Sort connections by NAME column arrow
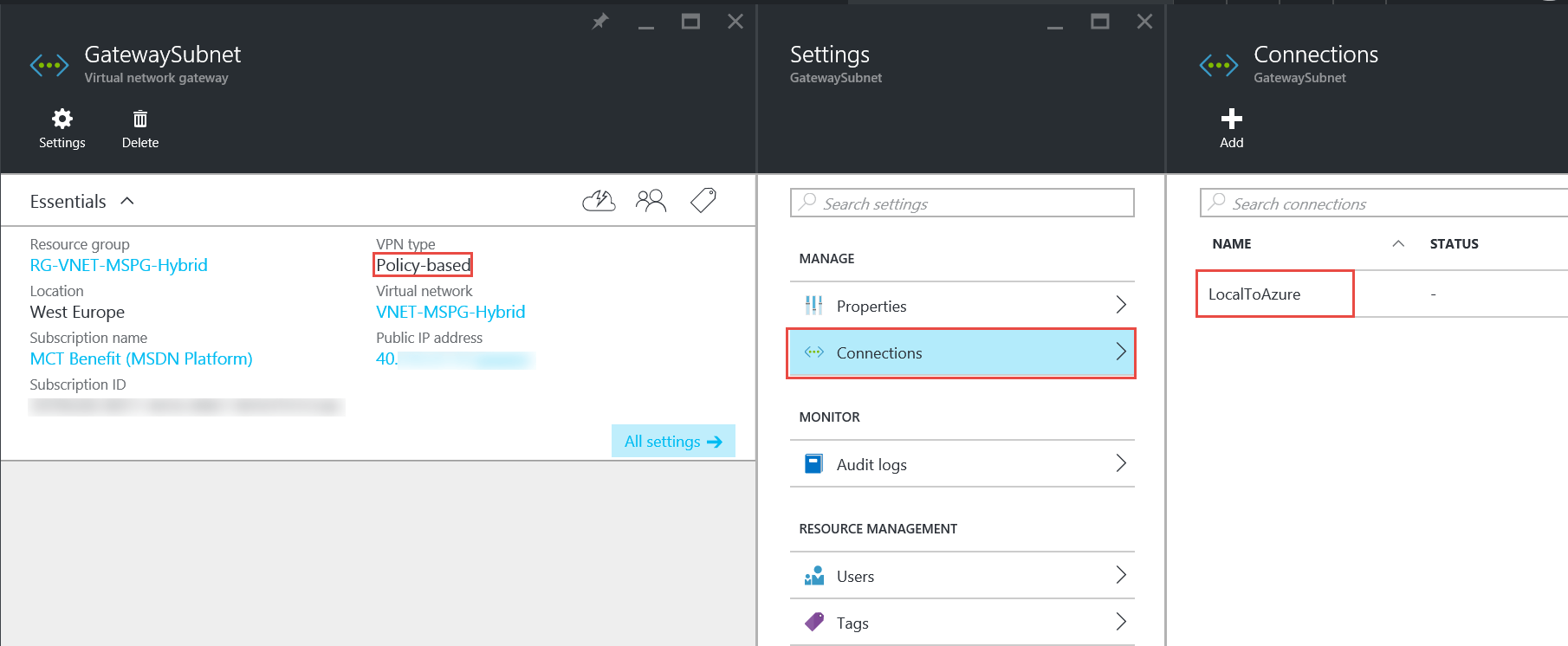Viewport: 1568px width, 646px height. pyautogui.click(x=1398, y=244)
